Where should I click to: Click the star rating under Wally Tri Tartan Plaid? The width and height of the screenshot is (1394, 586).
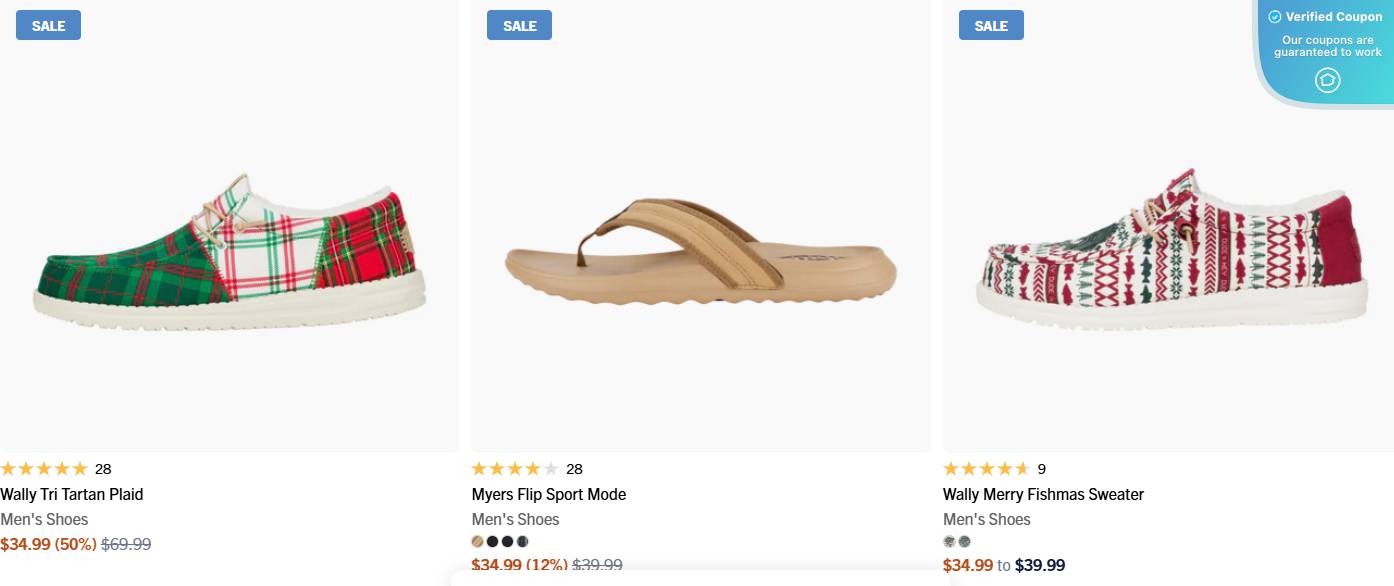tap(44, 468)
